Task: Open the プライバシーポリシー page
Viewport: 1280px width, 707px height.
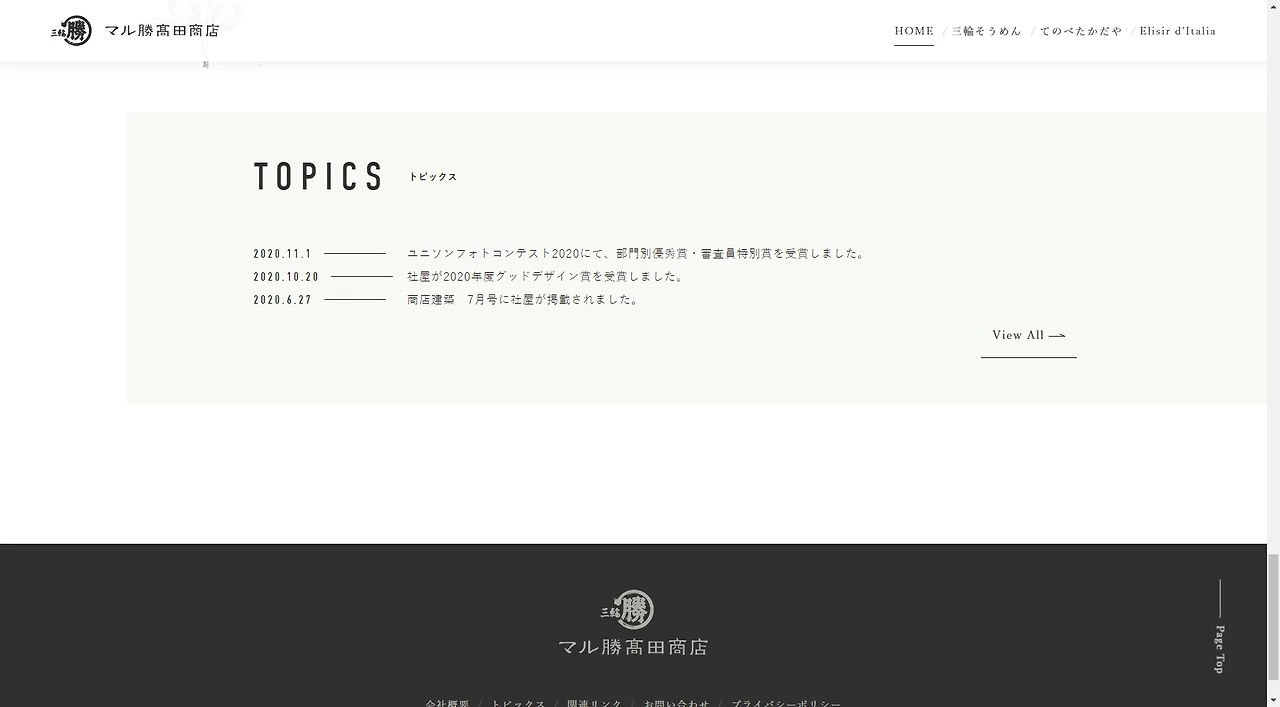Action: click(x=785, y=703)
